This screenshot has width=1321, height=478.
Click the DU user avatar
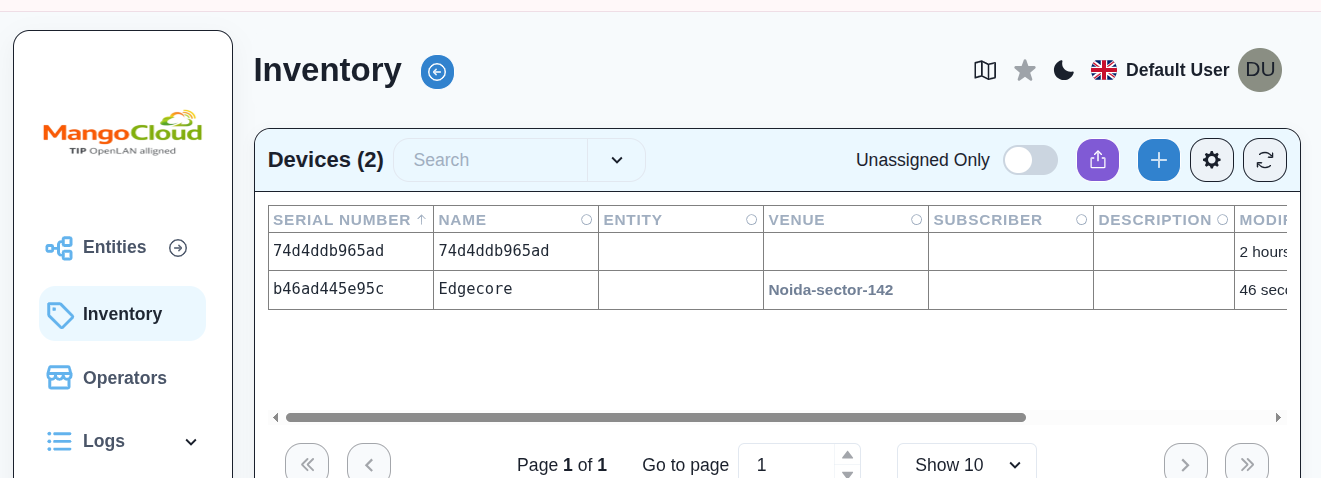click(x=1259, y=70)
